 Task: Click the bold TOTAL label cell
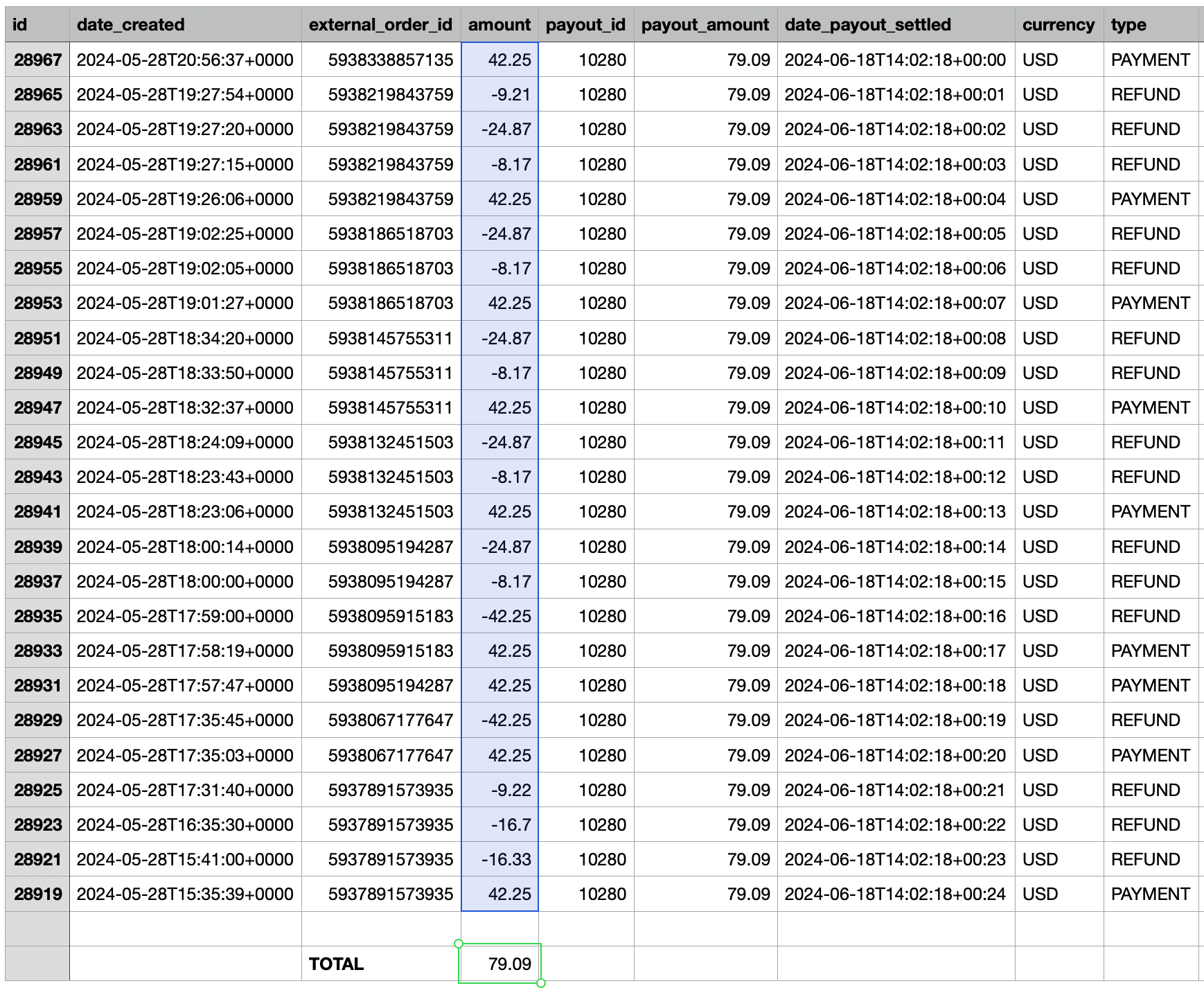[380, 964]
